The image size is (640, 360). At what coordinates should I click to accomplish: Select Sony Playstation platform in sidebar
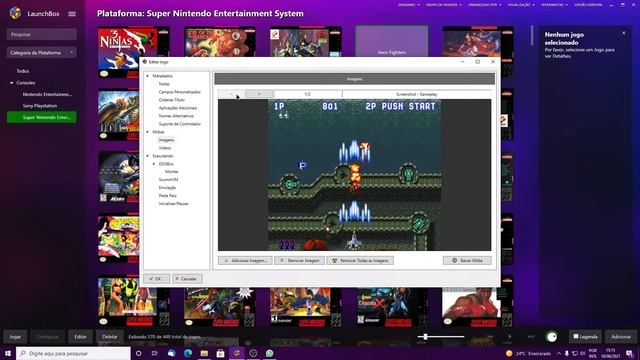[x=40, y=106]
